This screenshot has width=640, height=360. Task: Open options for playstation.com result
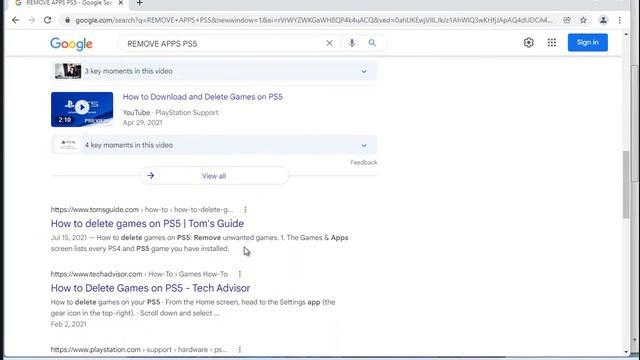(240, 349)
